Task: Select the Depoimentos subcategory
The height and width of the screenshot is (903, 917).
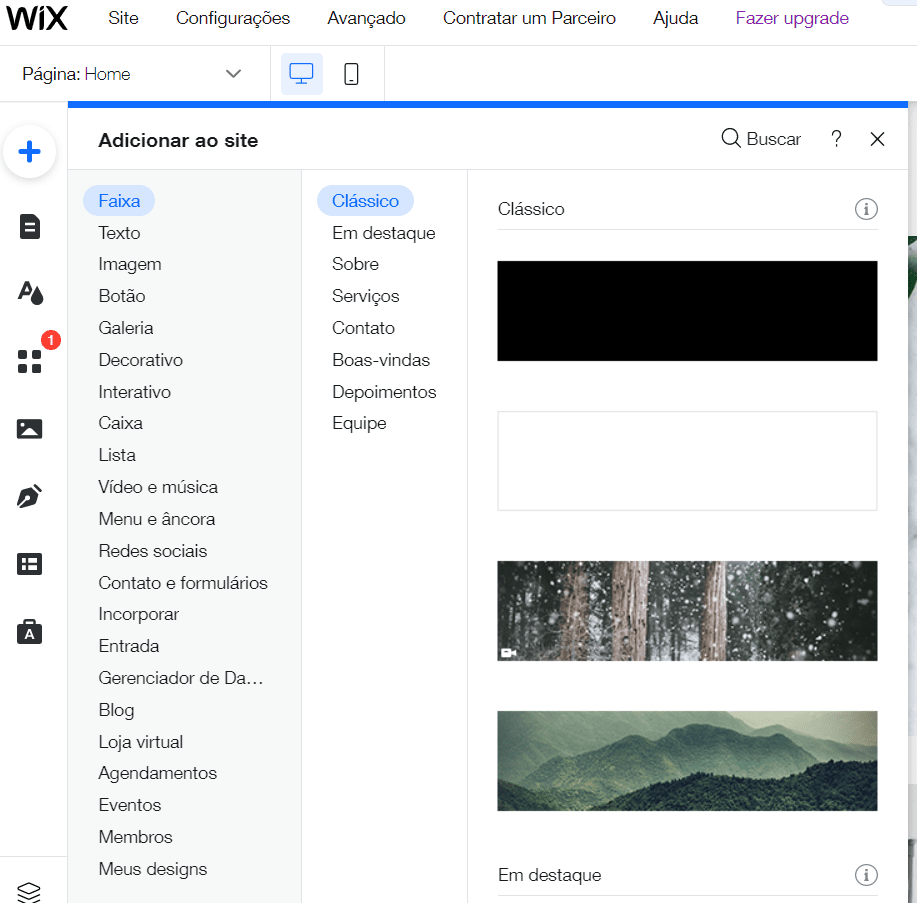Action: tap(384, 392)
